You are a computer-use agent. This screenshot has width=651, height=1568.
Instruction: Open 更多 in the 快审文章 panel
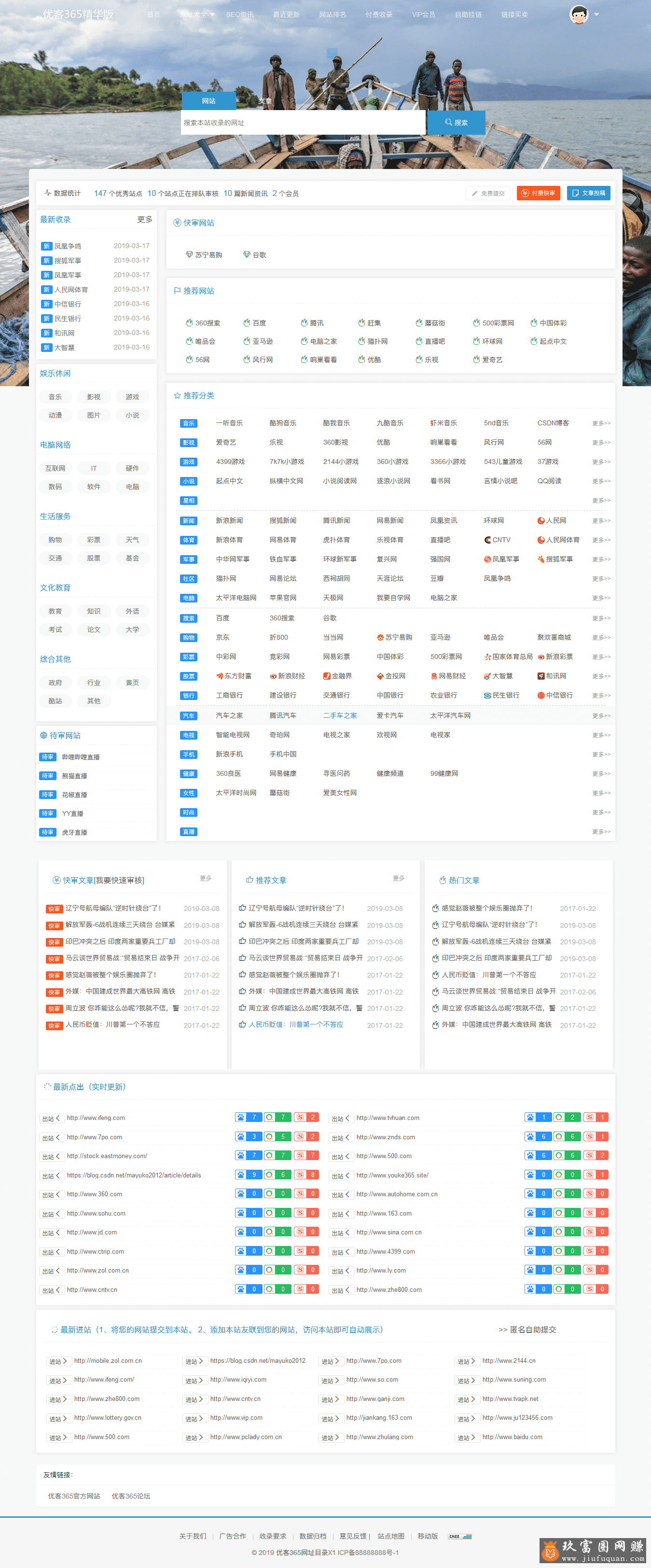[206, 878]
